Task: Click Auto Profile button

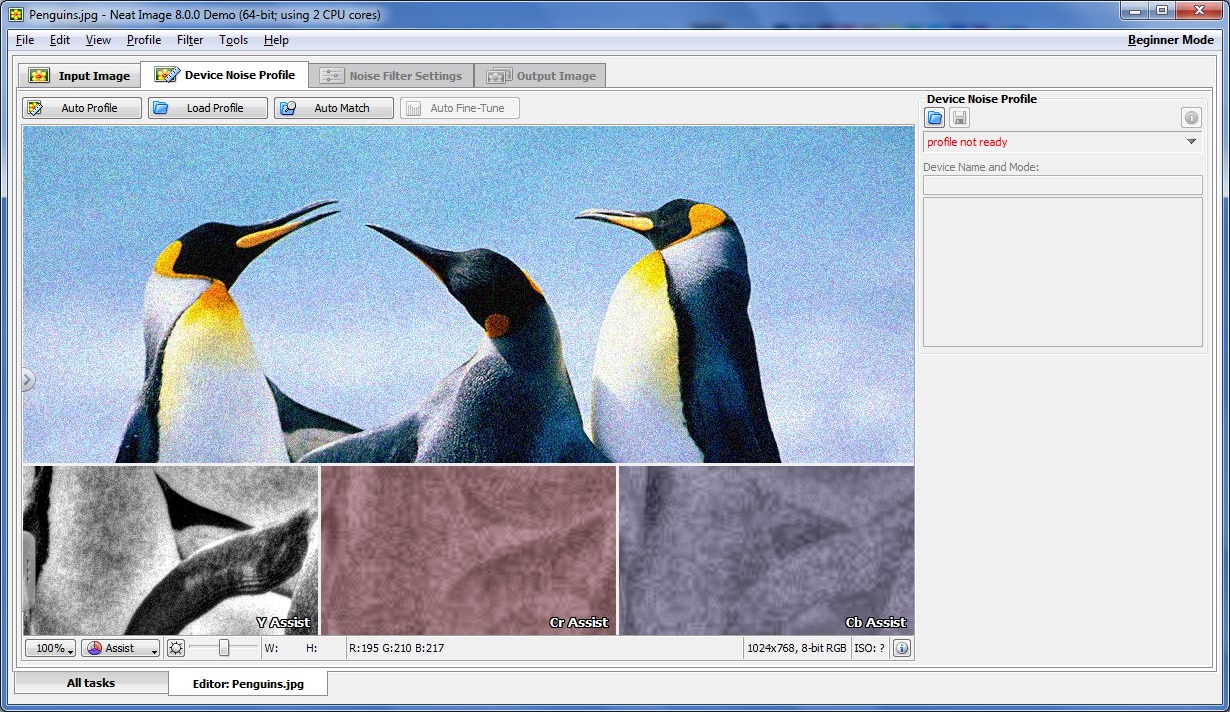Action: pyautogui.click(x=82, y=108)
